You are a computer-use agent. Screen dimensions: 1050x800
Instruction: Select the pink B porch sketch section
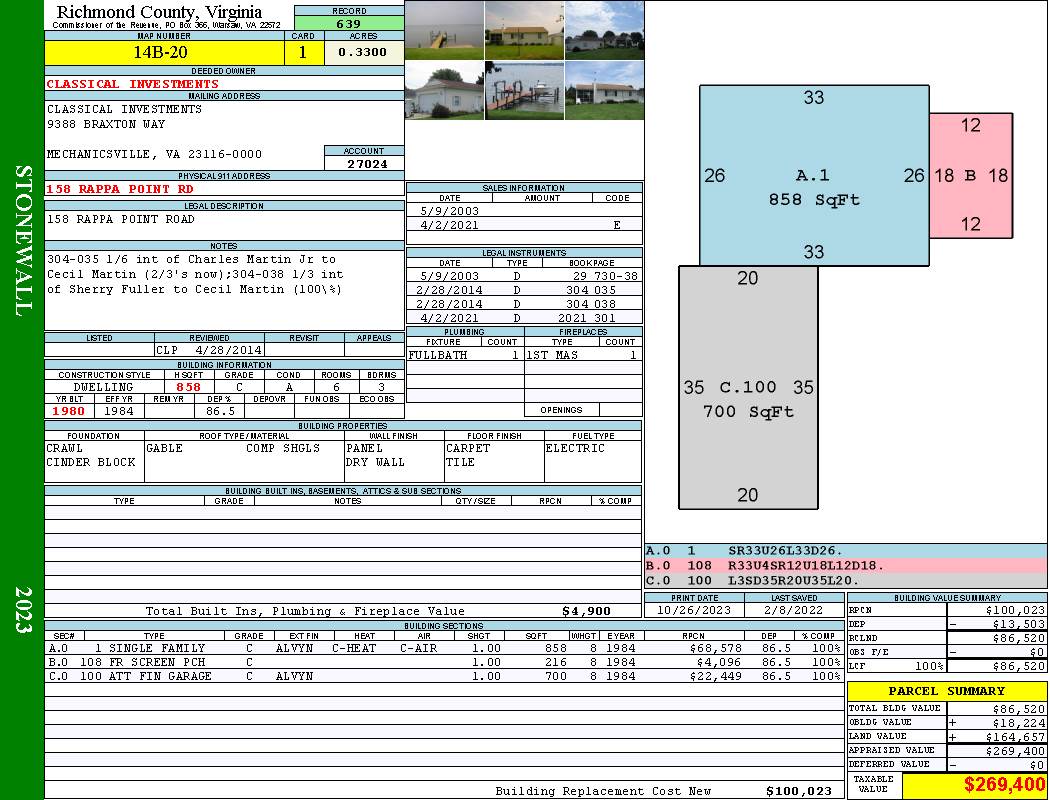[970, 176]
